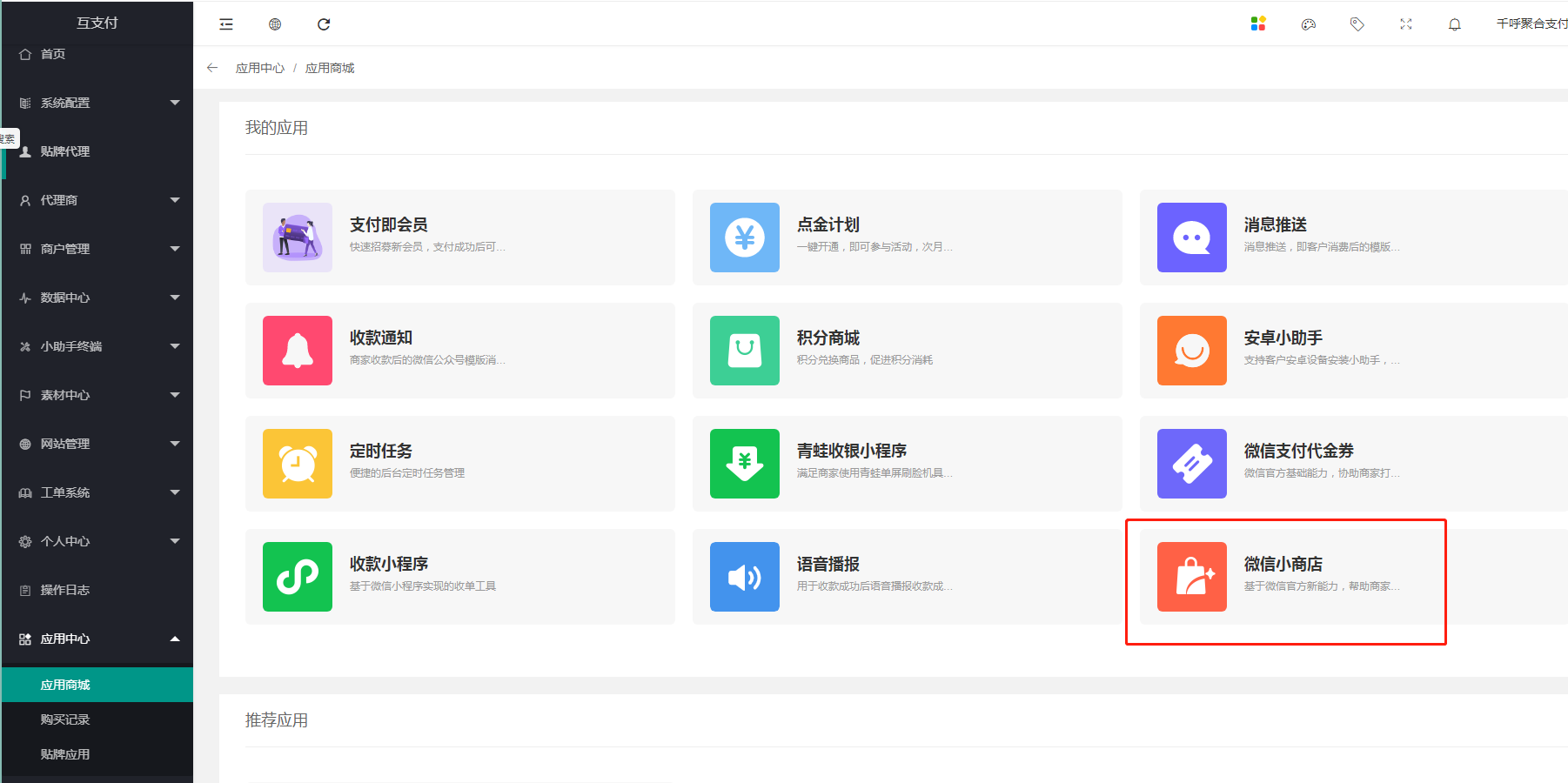1568x783 pixels.
Task: Expand the 数据中心 menu arrow
Action: click(x=175, y=298)
